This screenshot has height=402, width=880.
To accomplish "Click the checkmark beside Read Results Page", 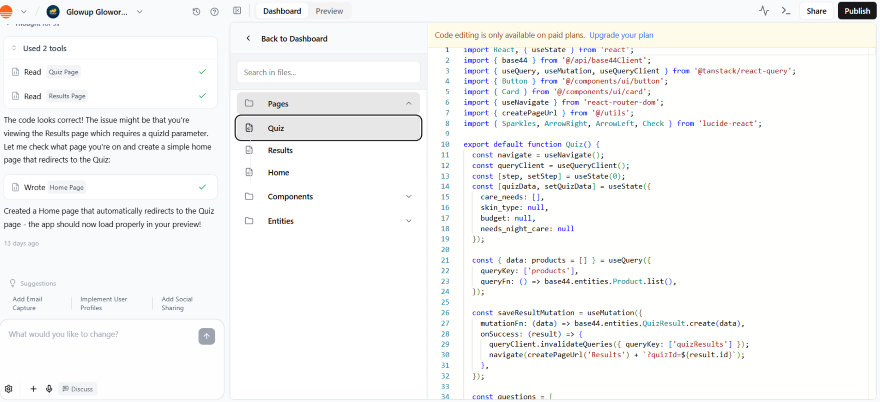I will pyautogui.click(x=203, y=96).
